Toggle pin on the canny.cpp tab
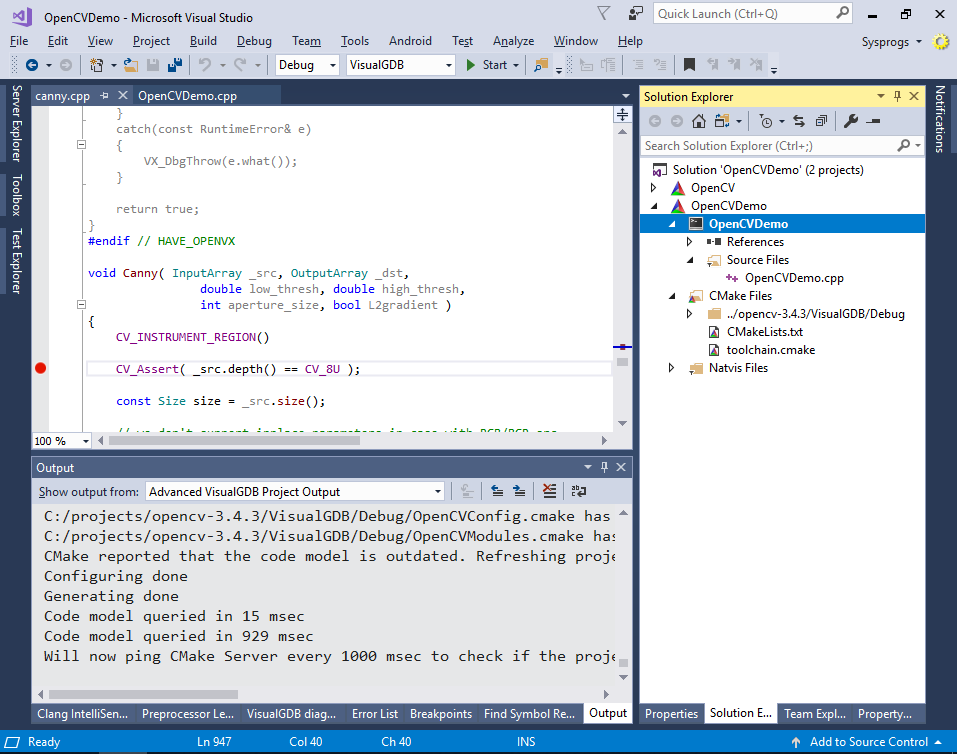 [x=104, y=95]
